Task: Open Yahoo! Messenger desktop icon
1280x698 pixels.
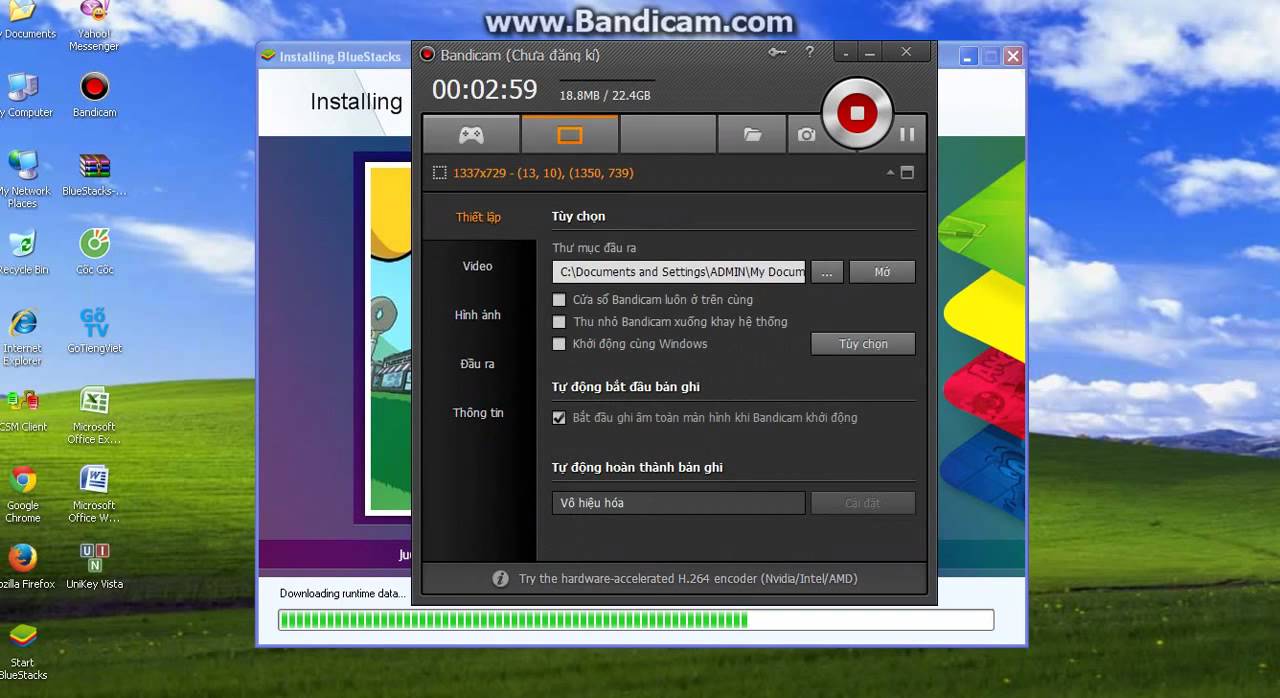Action: 94,26
